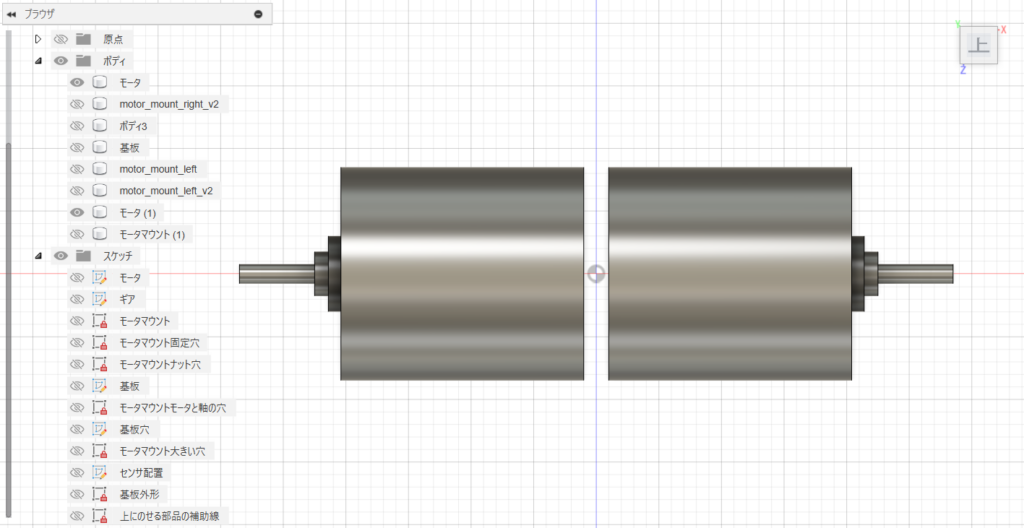The width and height of the screenshot is (1024, 528).
Task: Click the sketch icon of センサ配置
Action: (x=99, y=472)
